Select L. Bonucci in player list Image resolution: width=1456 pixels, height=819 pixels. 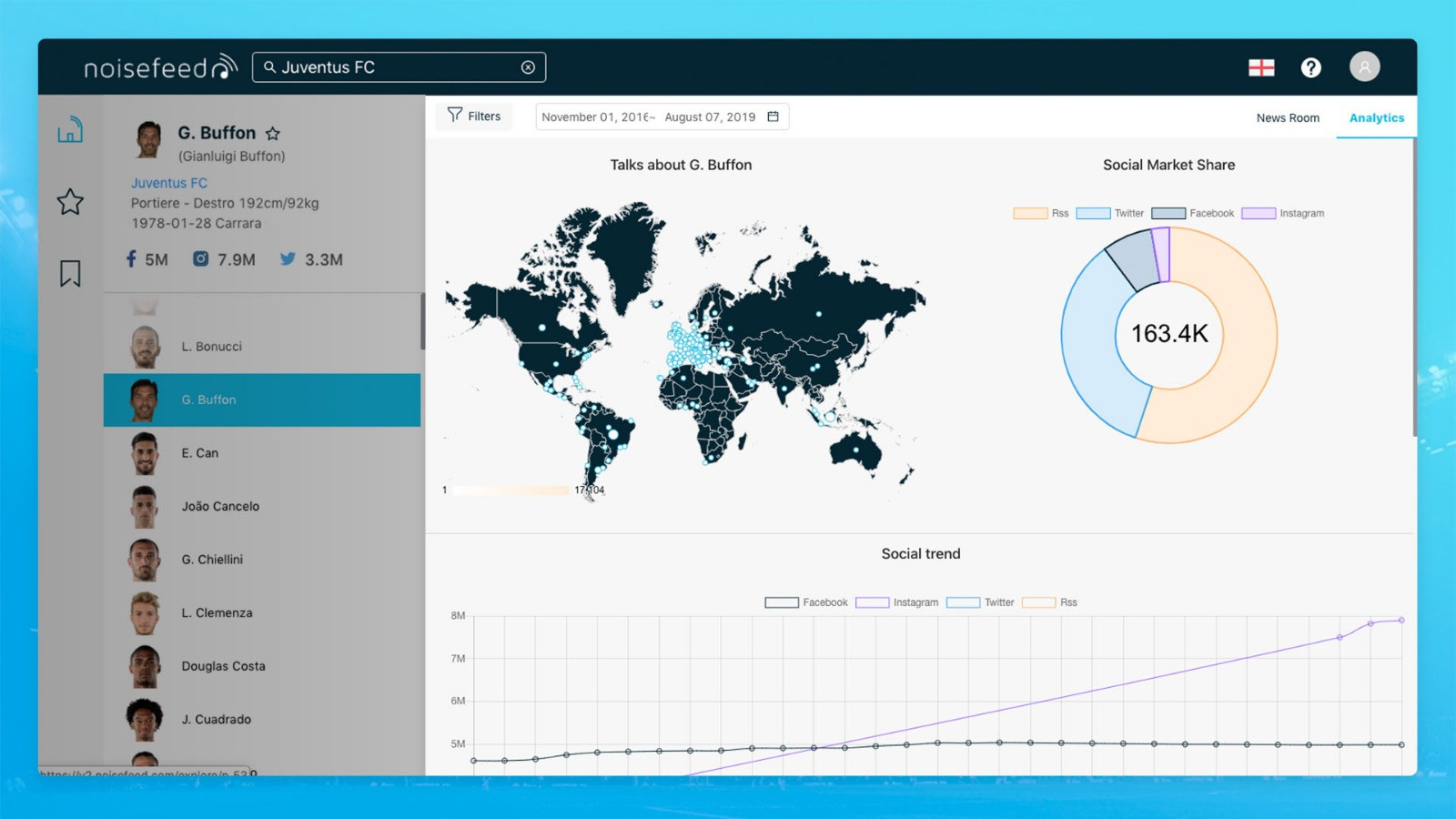click(262, 347)
